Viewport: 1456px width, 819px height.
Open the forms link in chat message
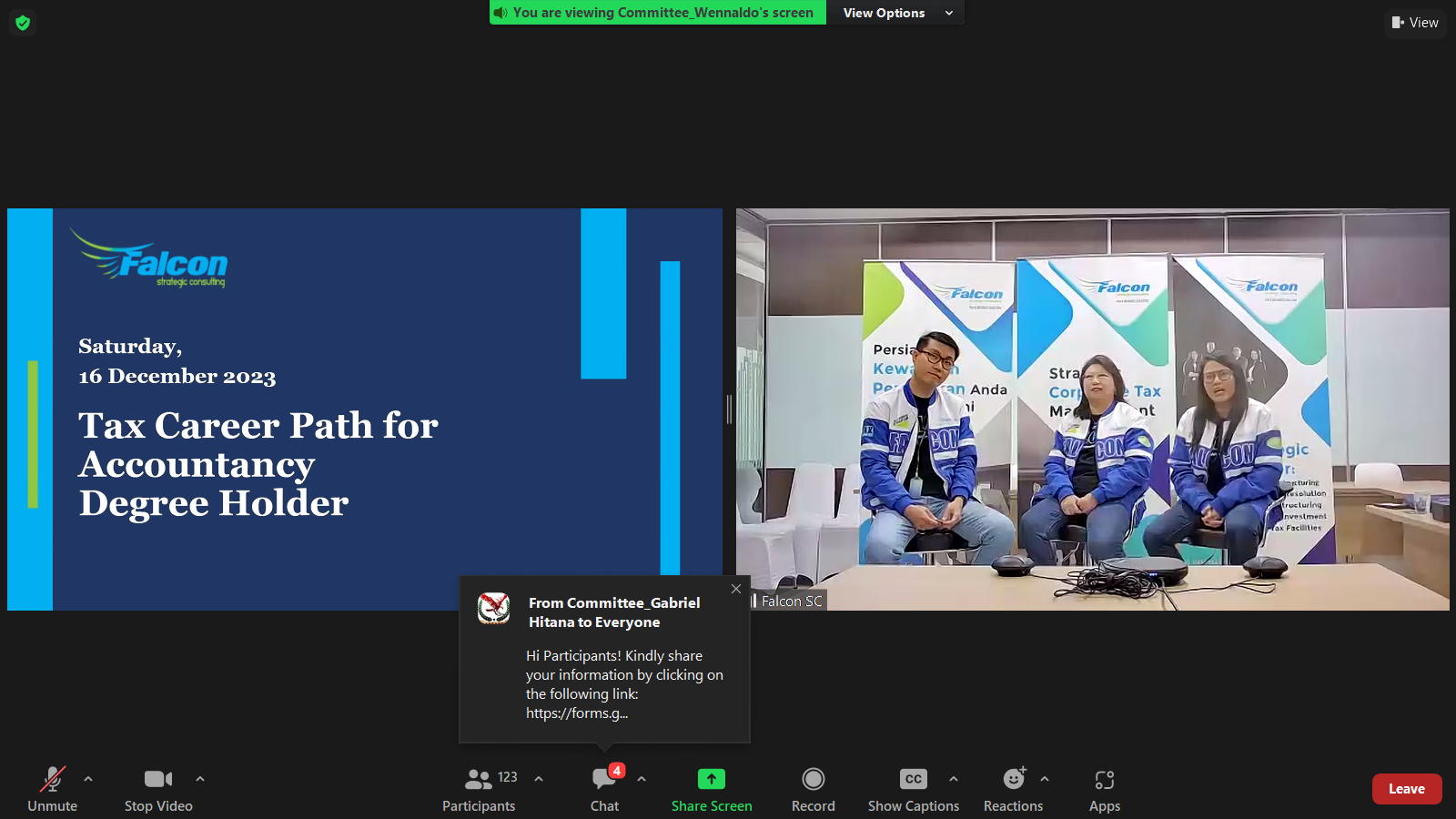577,713
